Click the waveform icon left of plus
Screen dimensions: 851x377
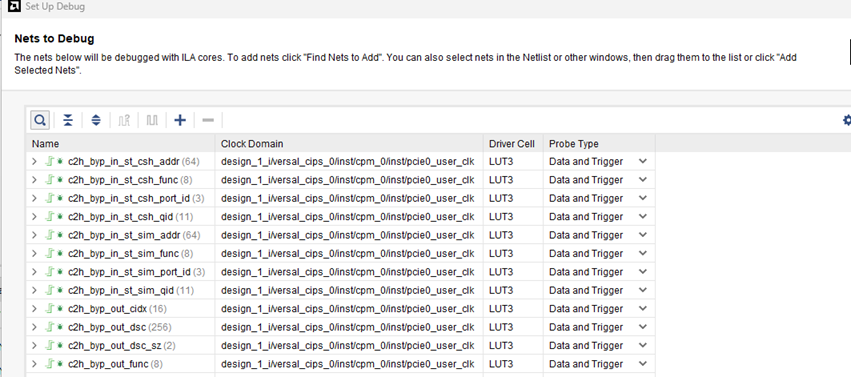point(152,120)
